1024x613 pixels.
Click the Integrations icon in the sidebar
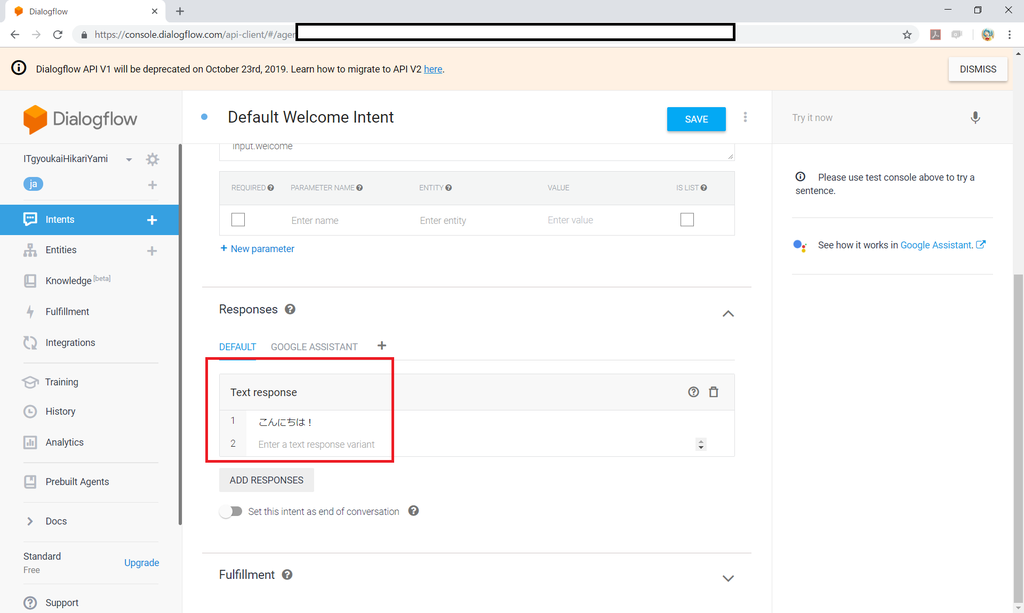click(x=30, y=343)
